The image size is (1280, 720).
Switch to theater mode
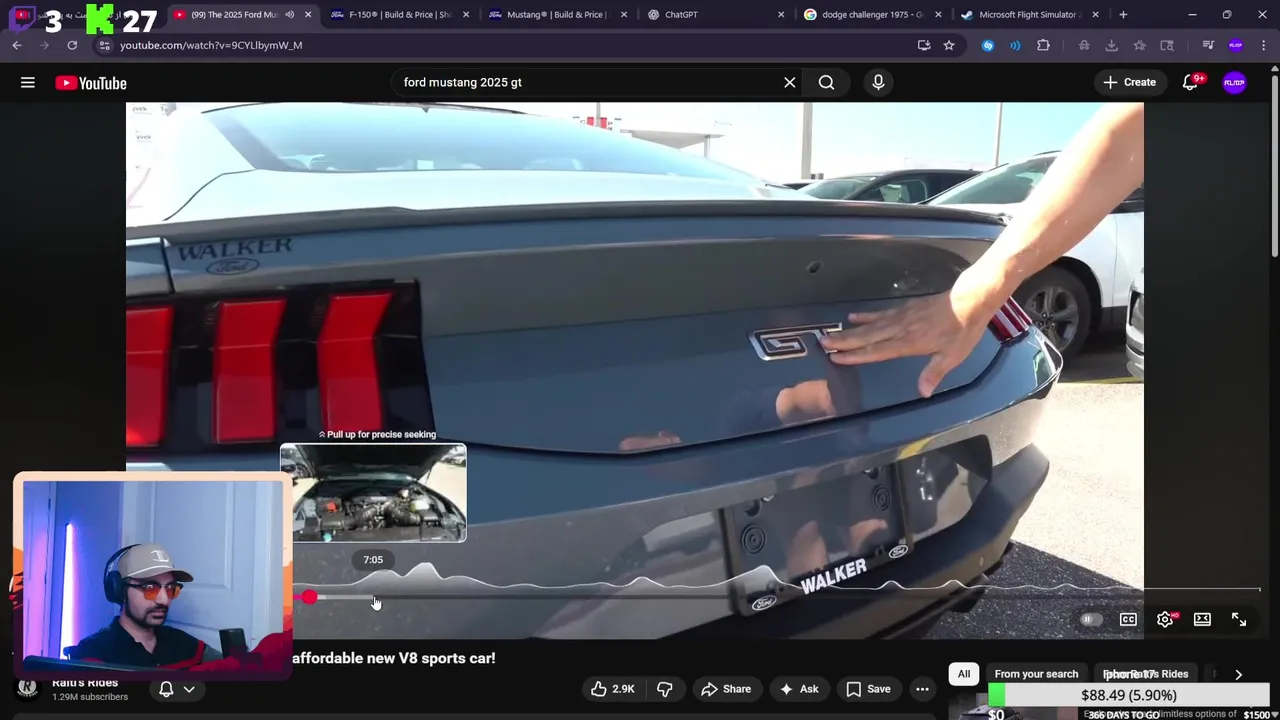pyautogui.click(x=1202, y=620)
